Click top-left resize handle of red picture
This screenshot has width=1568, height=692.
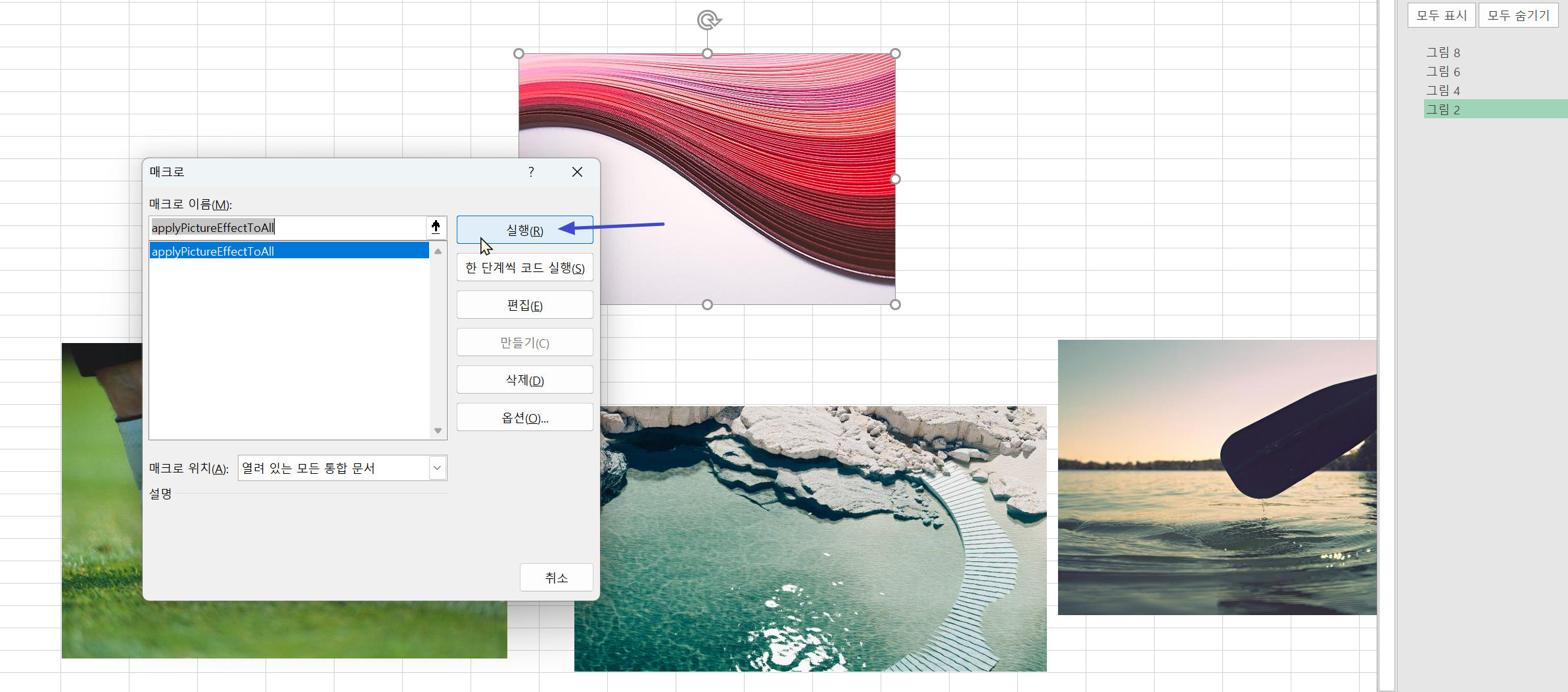[519, 54]
